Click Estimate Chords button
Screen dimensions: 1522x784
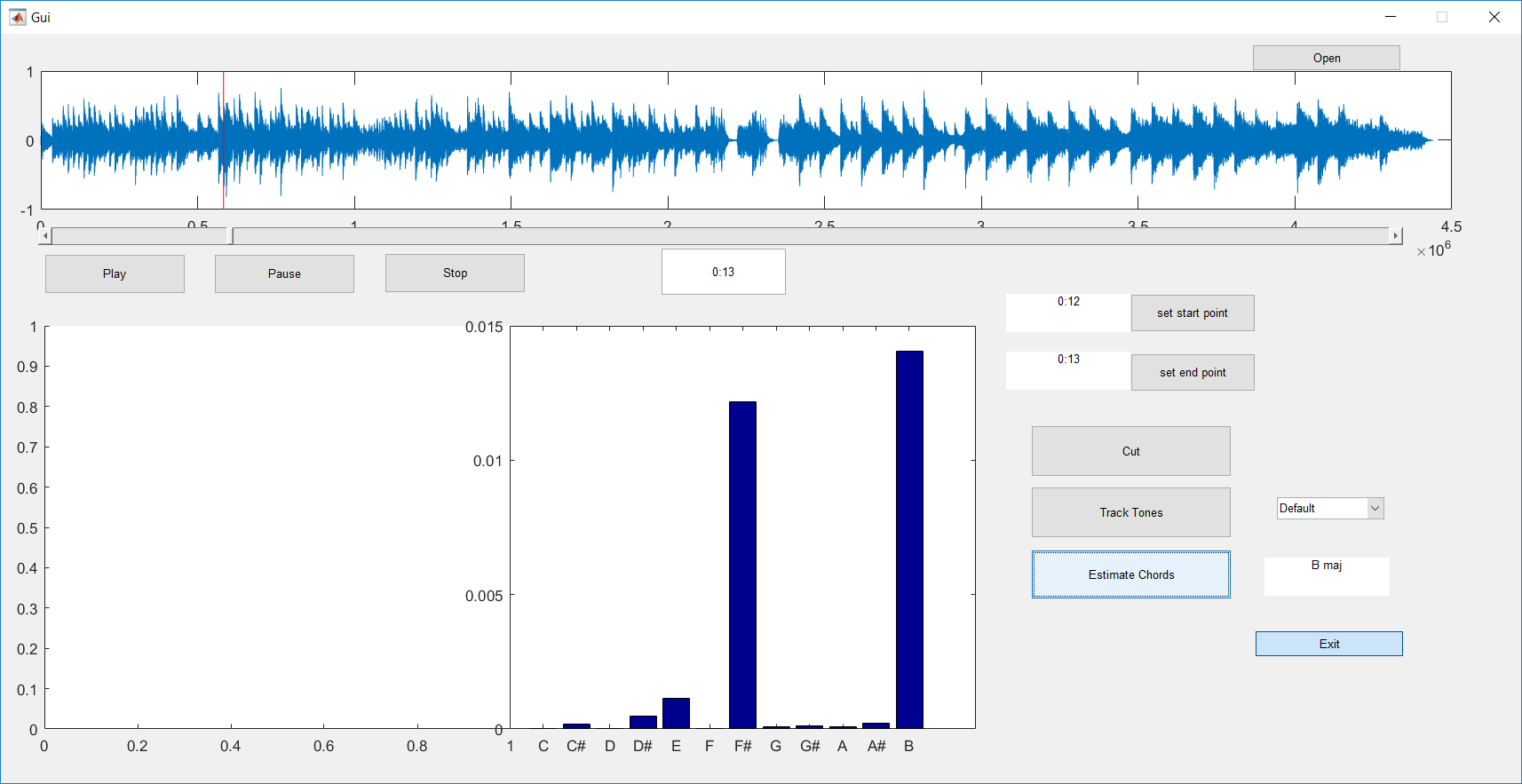click(x=1131, y=574)
